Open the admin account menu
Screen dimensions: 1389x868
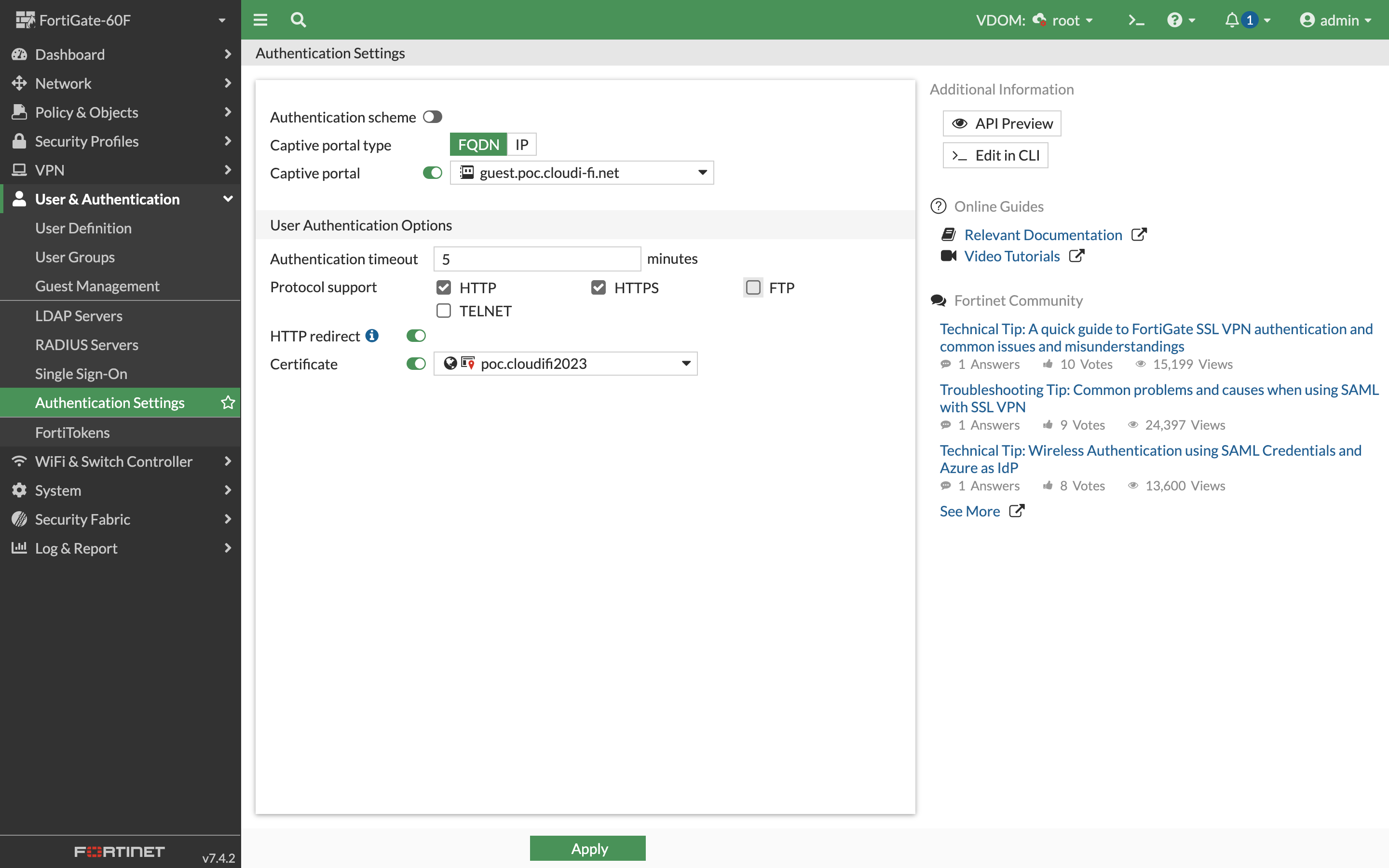(x=1335, y=19)
